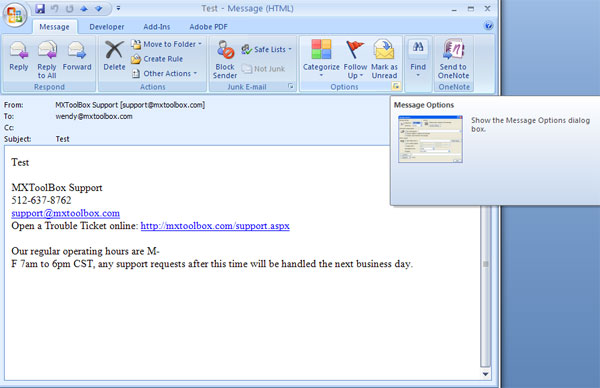Open Junk E-mail options dialog launcher
This screenshot has width=600, height=388.
click(x=291, y=86)
